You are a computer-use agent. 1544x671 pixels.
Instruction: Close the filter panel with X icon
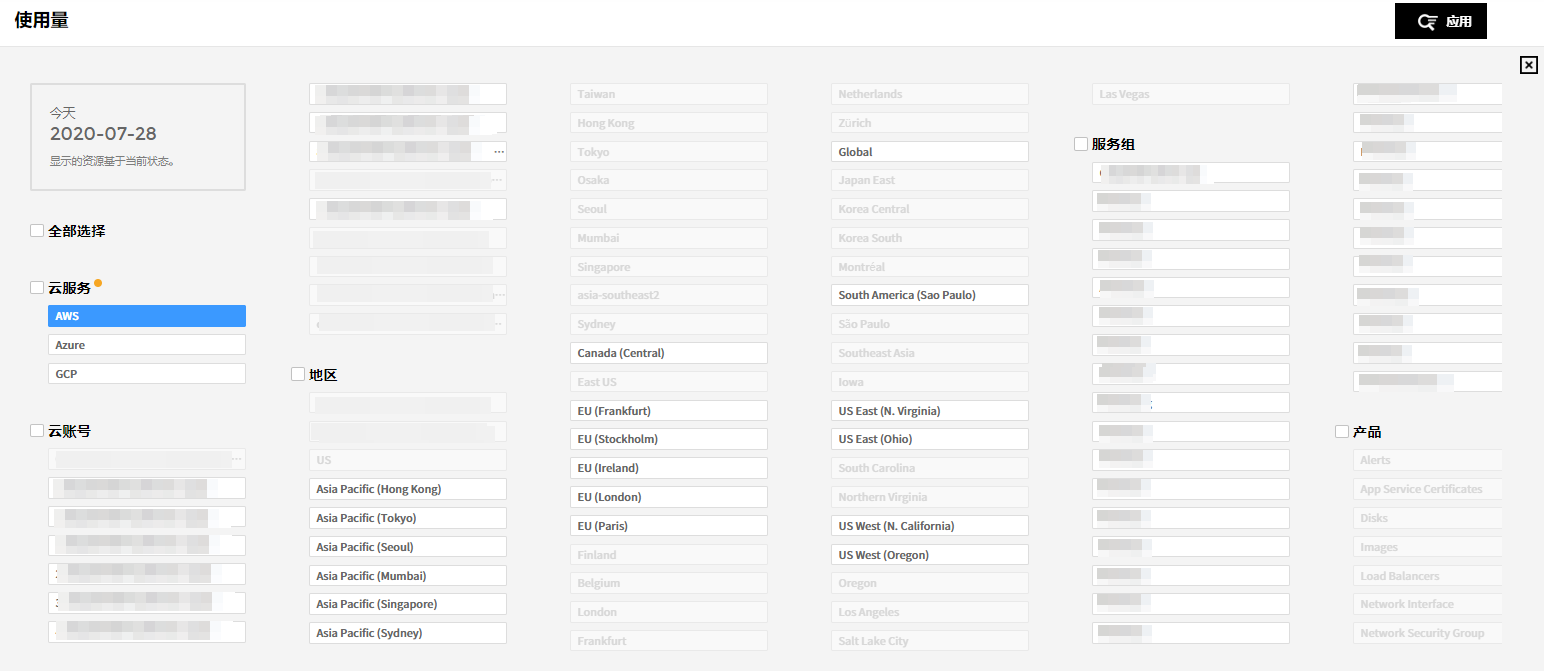(x=1528, y=65)
